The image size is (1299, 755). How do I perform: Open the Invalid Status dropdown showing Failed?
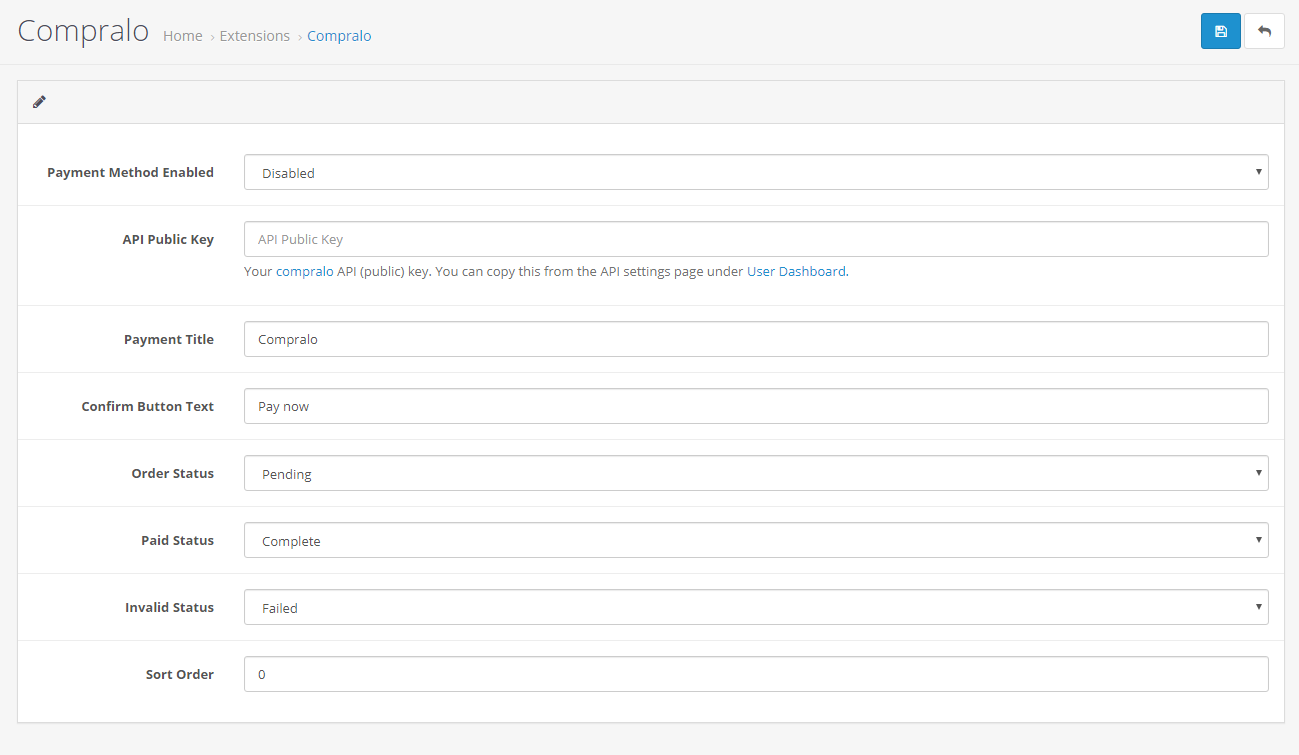[756, 607]
